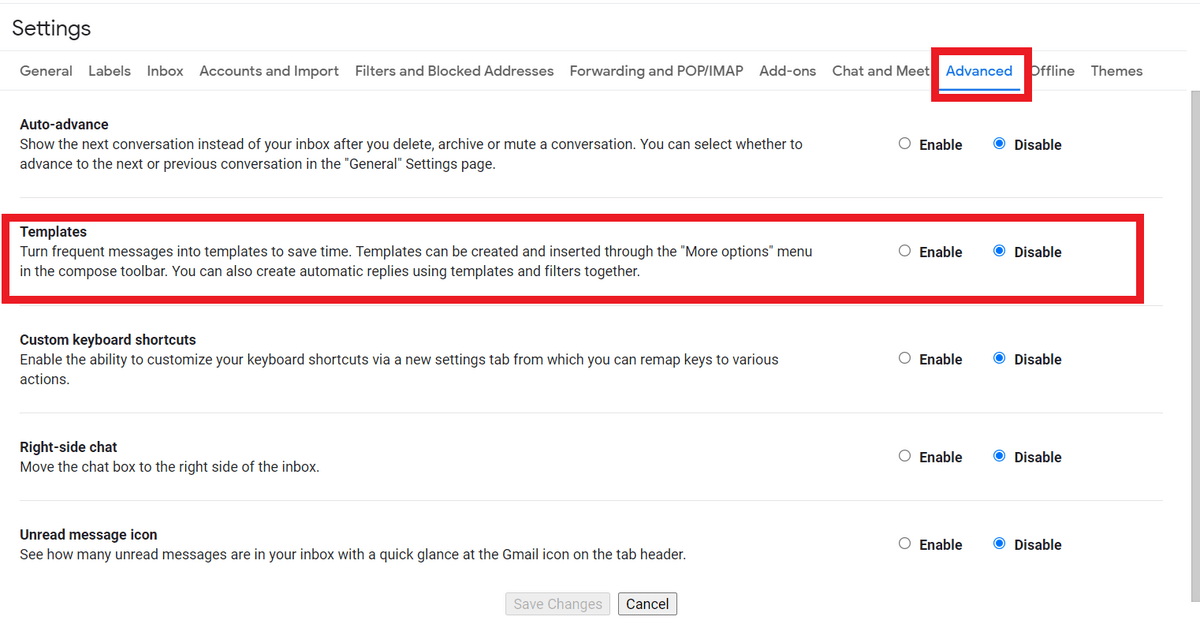
Task: Select Disable for Custom keyboard shortcuts
Action: click(x=999, y=358)
